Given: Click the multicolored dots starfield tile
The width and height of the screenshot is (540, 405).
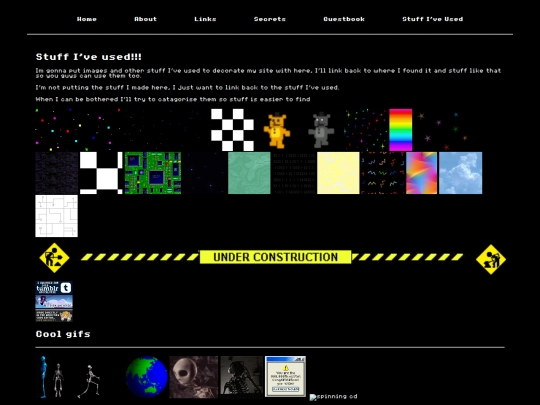Looking at the screenshot, I should coord(78,130).
